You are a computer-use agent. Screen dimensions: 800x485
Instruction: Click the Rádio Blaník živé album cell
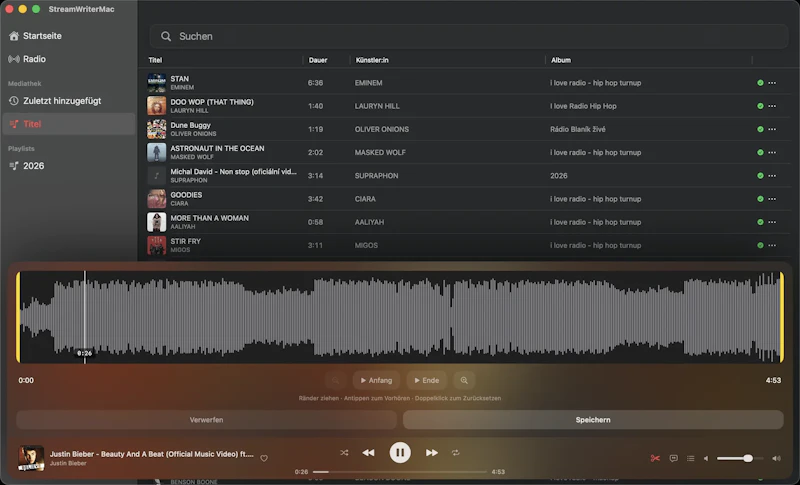(x=578, y=129)
